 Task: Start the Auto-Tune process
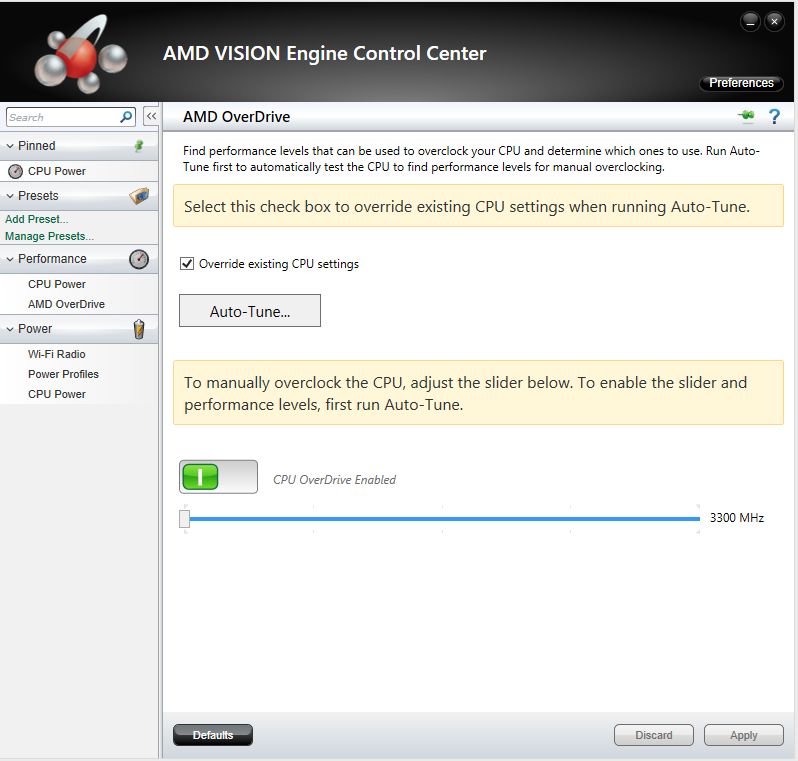[x=250, y=311]
